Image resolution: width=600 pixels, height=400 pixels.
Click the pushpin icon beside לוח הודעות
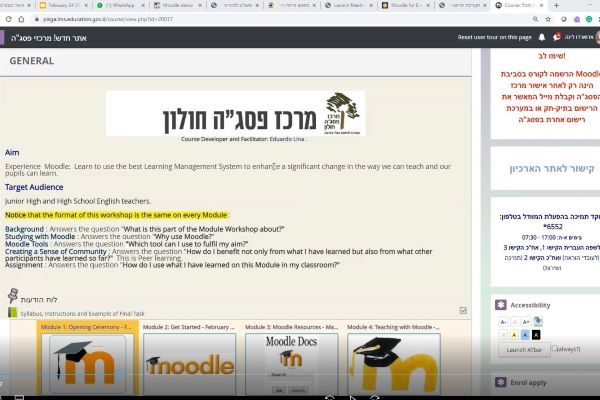pyautogui.click(x=13, y=296)
